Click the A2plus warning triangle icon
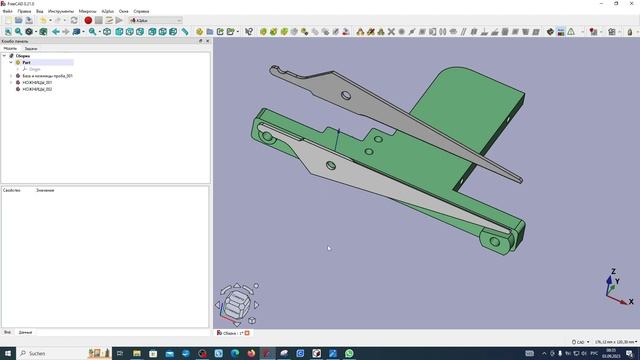 [x=571, y=32]
